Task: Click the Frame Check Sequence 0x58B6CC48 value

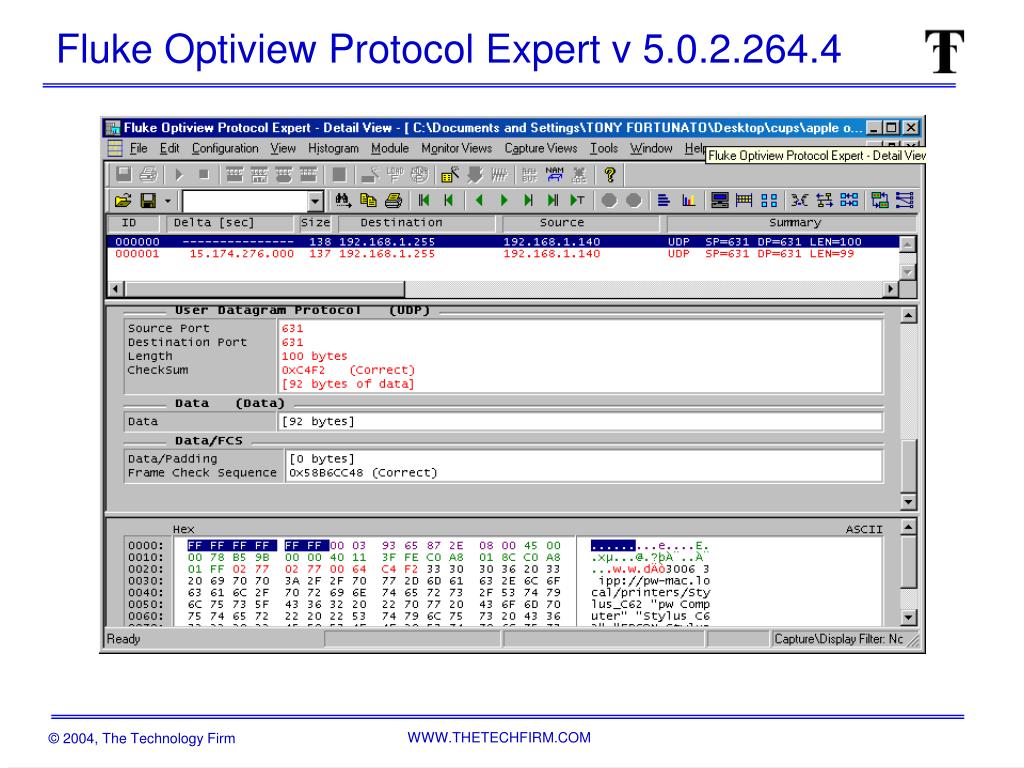Action: point(363,473)
